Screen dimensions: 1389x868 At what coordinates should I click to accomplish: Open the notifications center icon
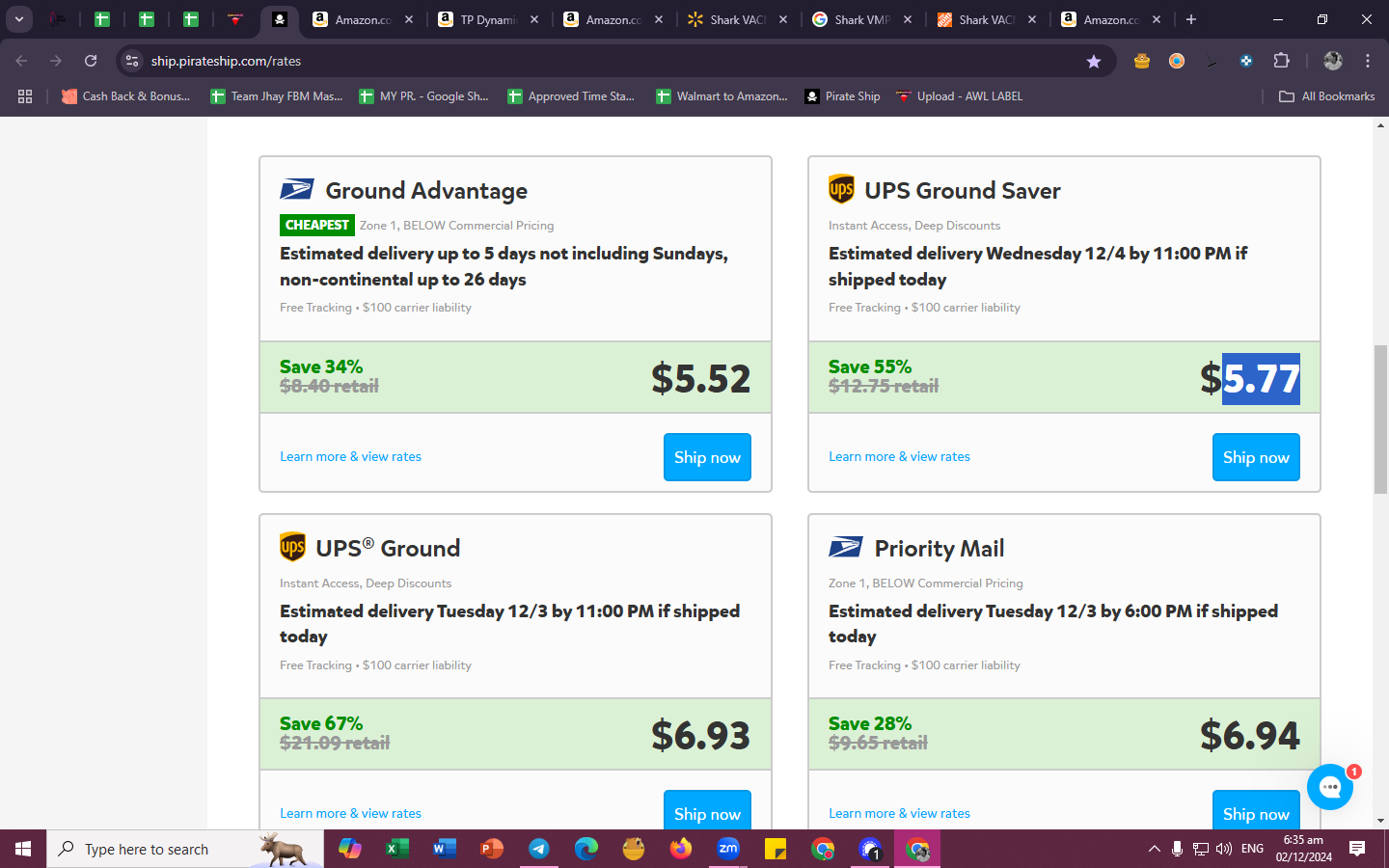coord(1357,849)
